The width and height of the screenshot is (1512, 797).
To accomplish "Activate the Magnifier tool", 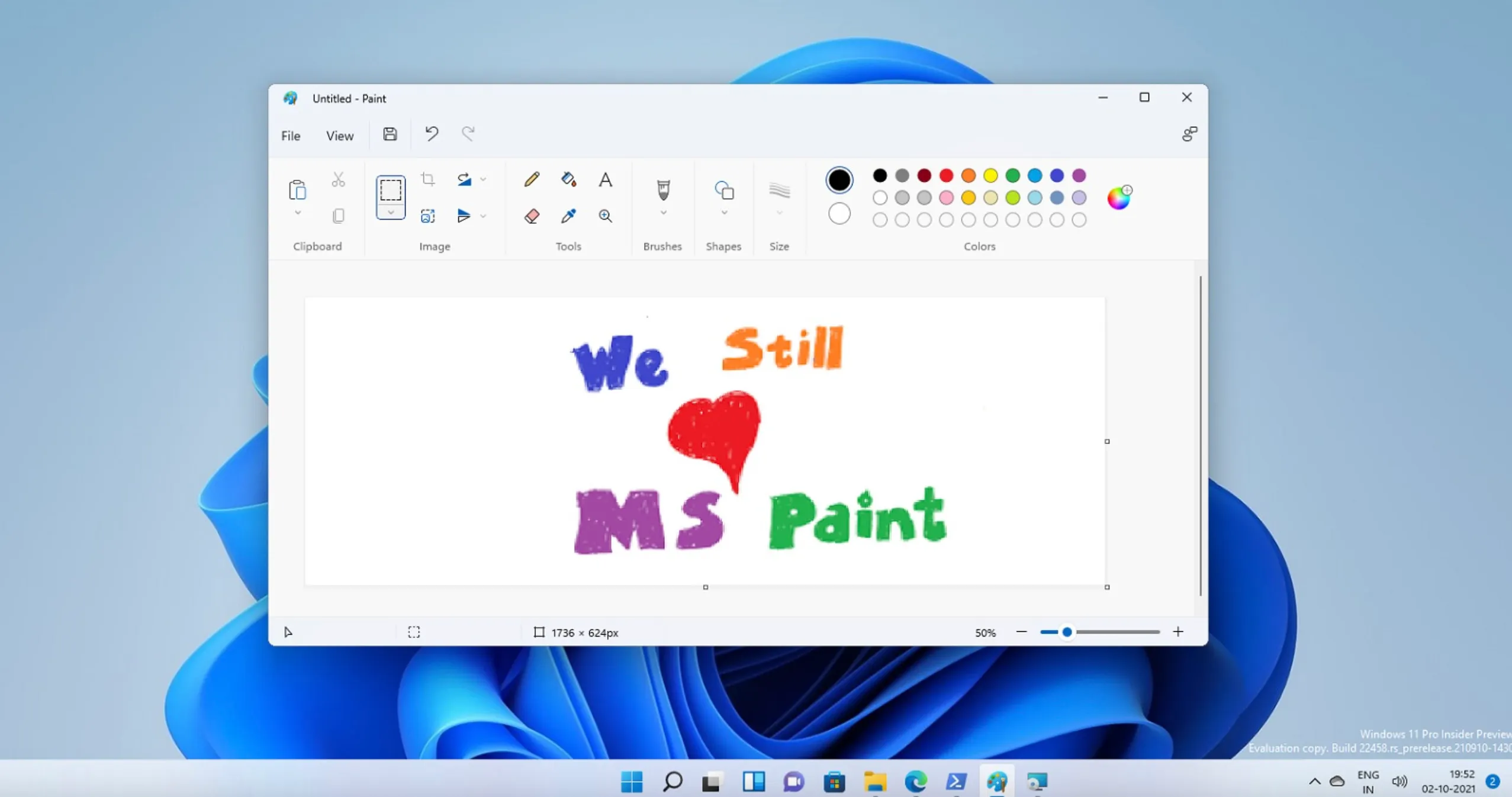I will (x=604, y=216).
